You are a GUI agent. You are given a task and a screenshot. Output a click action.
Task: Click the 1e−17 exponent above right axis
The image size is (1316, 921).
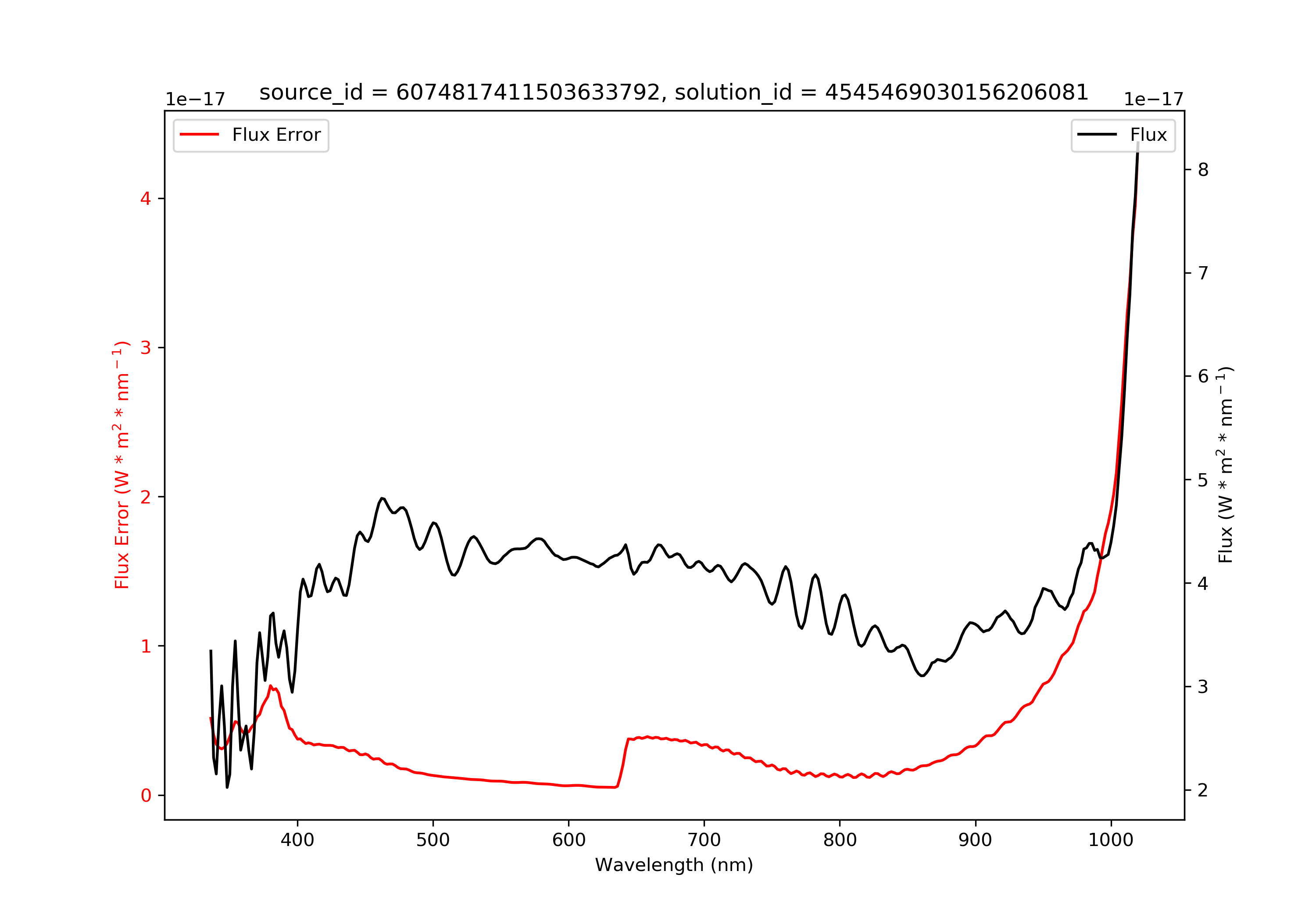point(1154,100)
